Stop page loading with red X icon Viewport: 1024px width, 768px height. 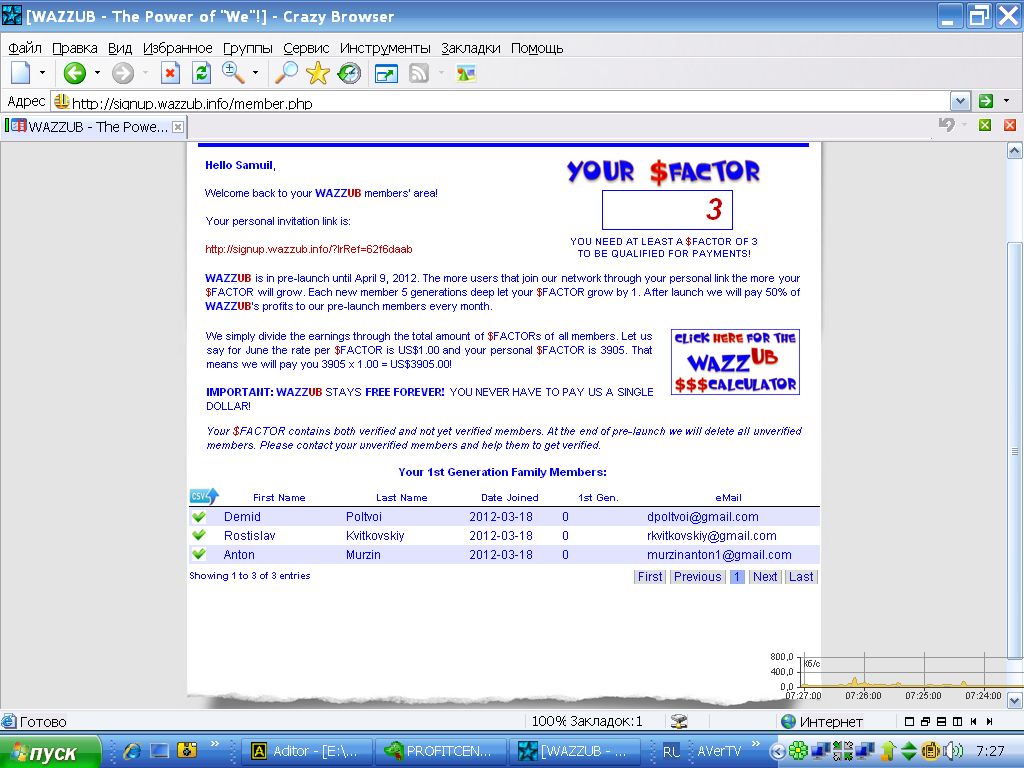170,72
